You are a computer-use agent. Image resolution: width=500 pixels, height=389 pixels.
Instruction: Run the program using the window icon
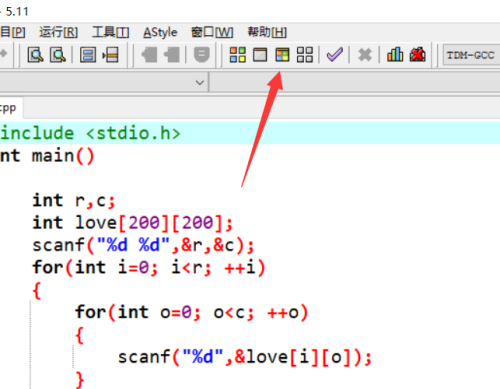click(260, 55)
